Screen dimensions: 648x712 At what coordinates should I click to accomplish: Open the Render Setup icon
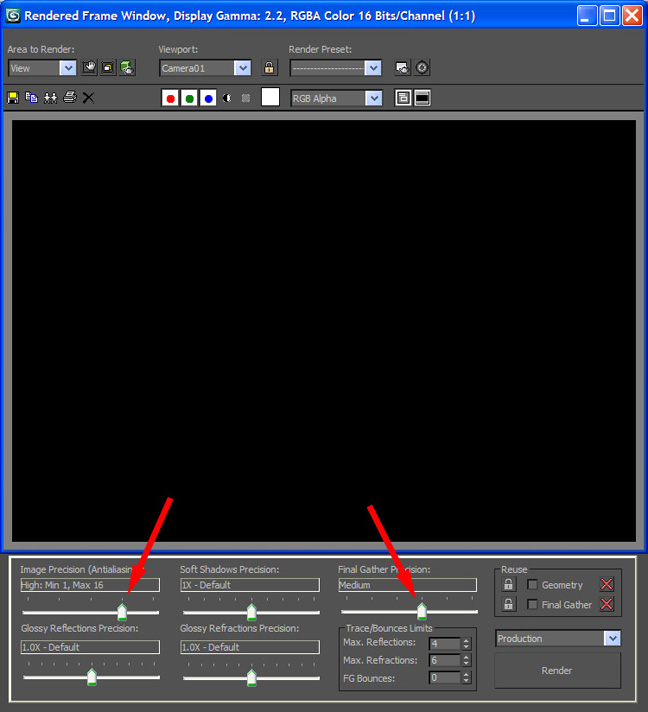tap(402, 68)
